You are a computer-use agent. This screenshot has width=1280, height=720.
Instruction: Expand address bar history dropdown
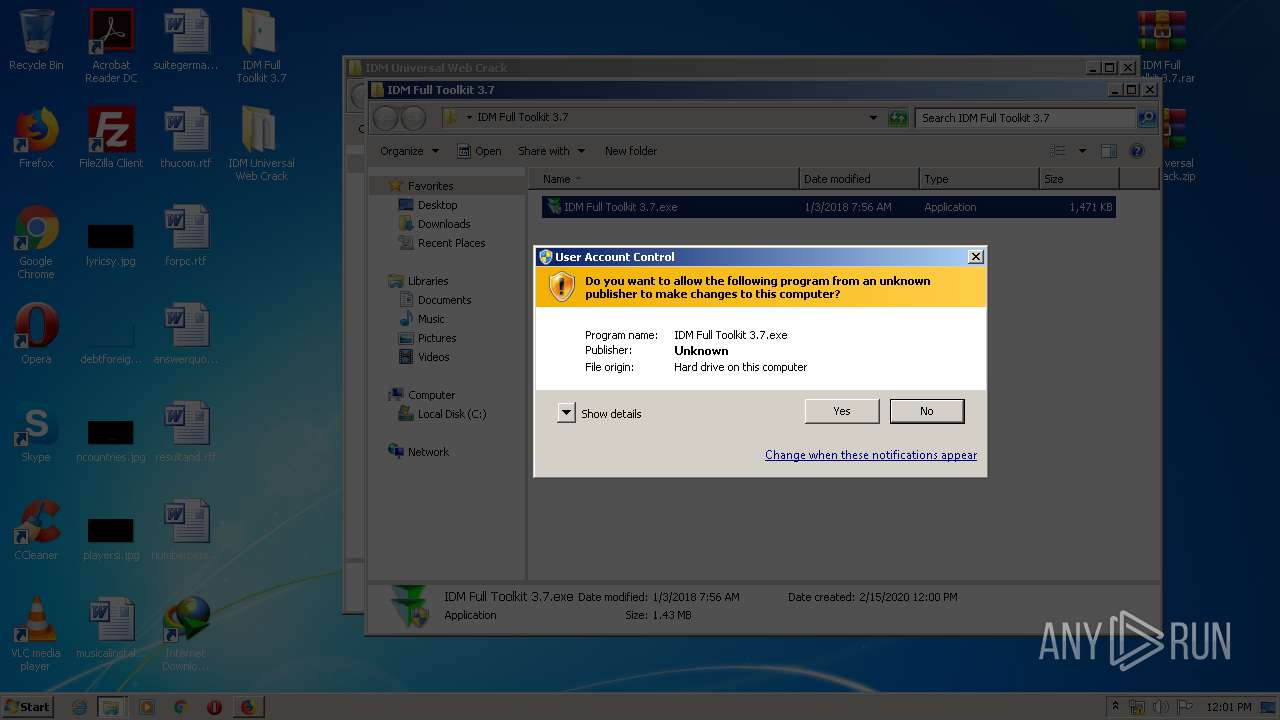point(875,118)
